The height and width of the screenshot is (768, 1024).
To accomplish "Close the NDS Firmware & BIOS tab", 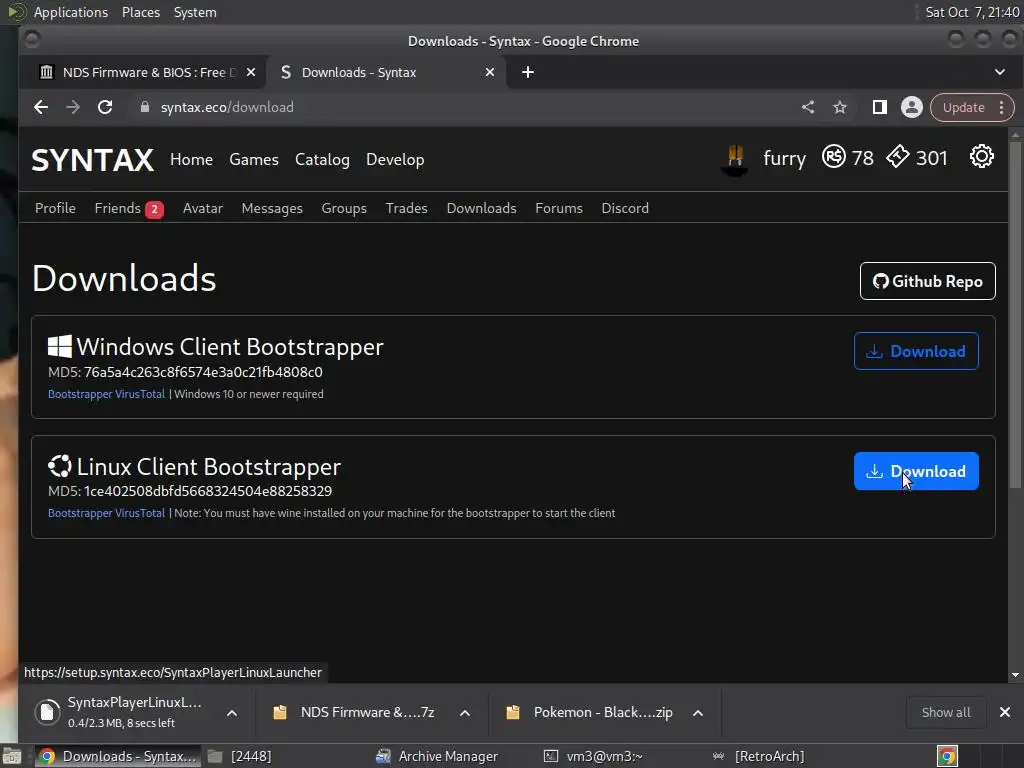I will [x=251, y=72].
